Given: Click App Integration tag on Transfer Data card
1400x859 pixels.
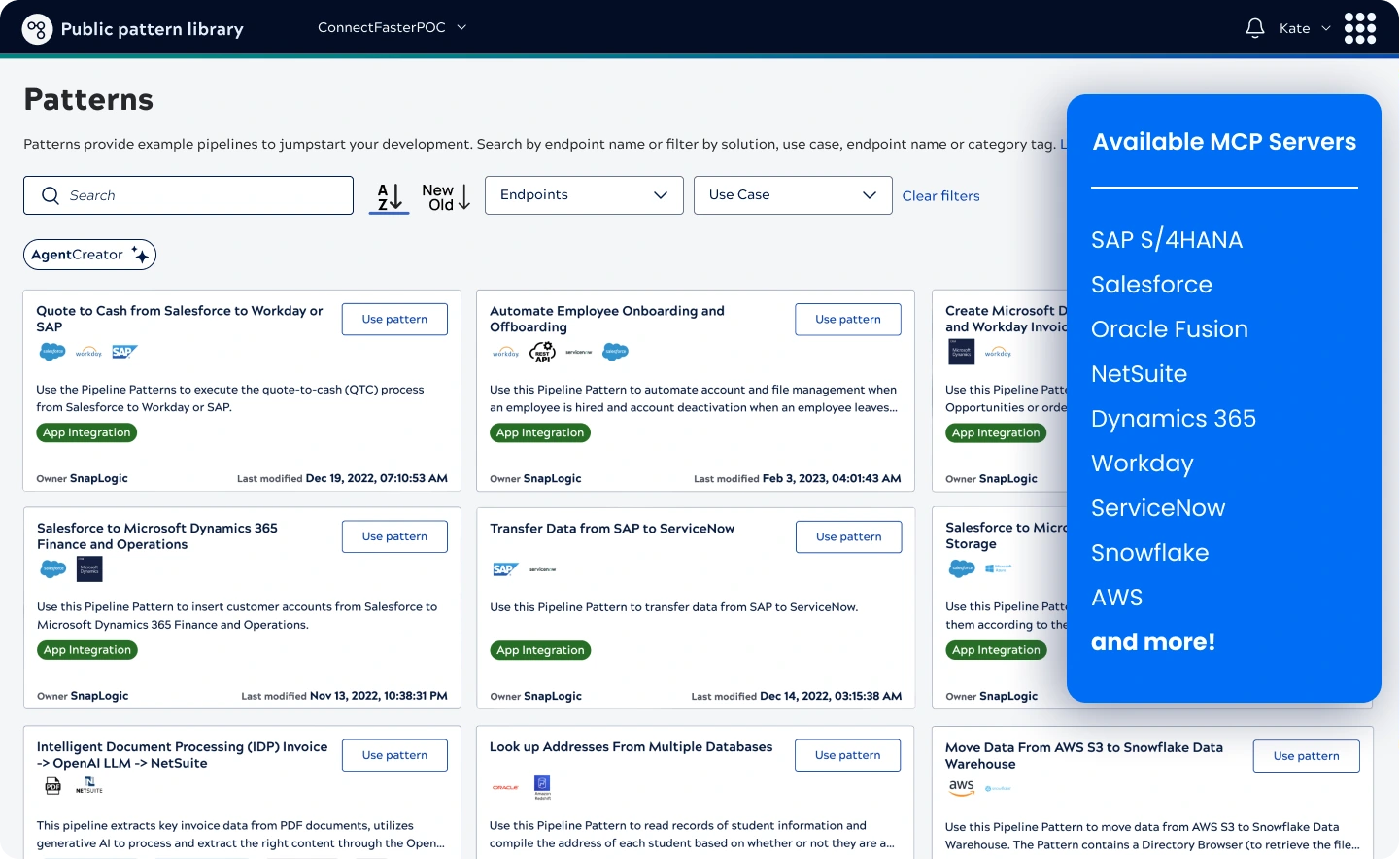Looking at the screenshot, I should click(540, 650).
